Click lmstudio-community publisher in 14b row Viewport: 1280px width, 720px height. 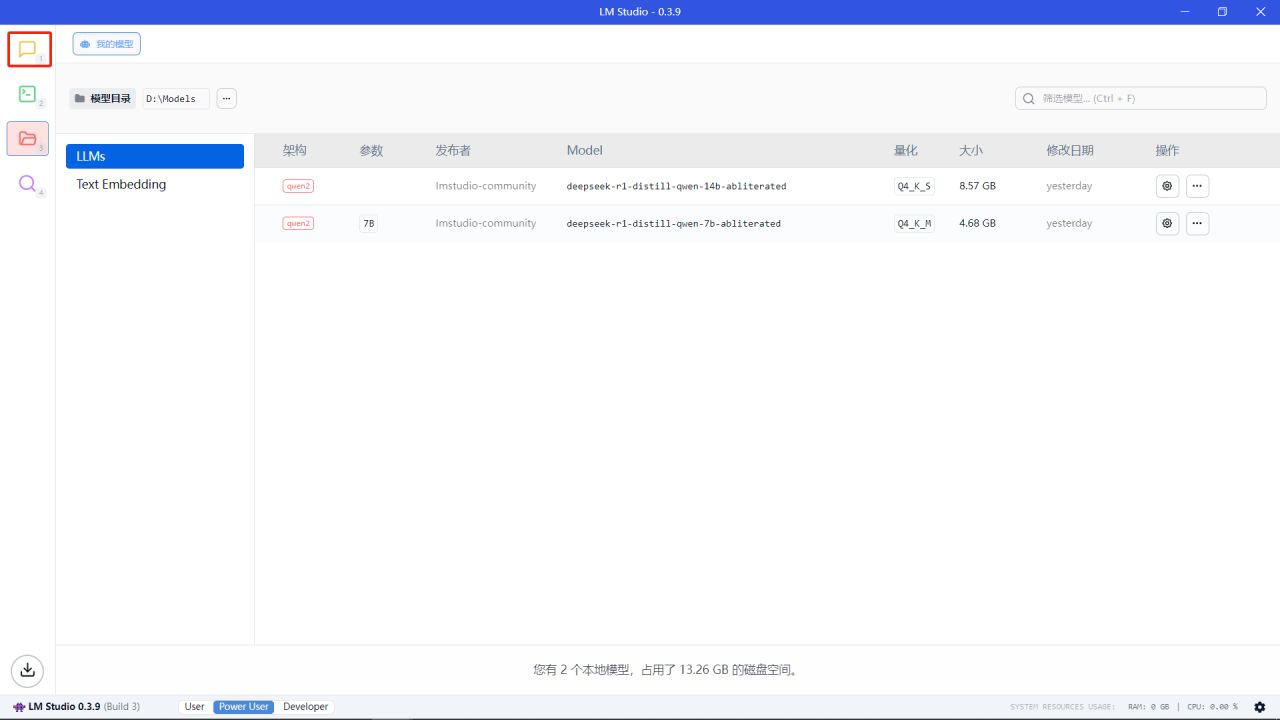coord(486,186)
